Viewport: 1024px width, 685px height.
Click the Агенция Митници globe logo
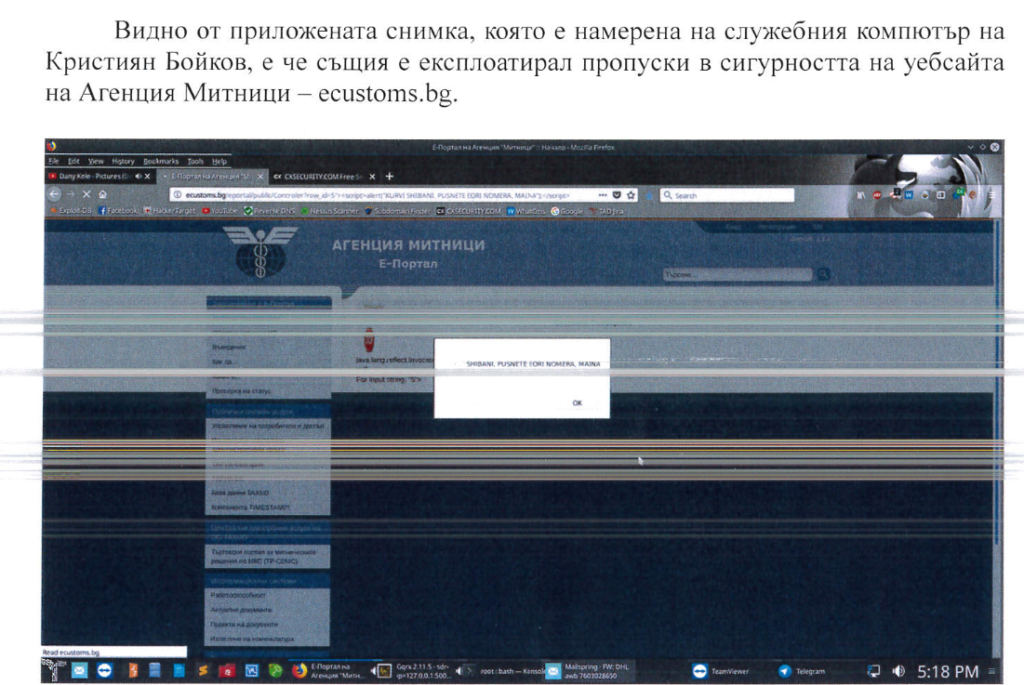(x=261, y=252)
